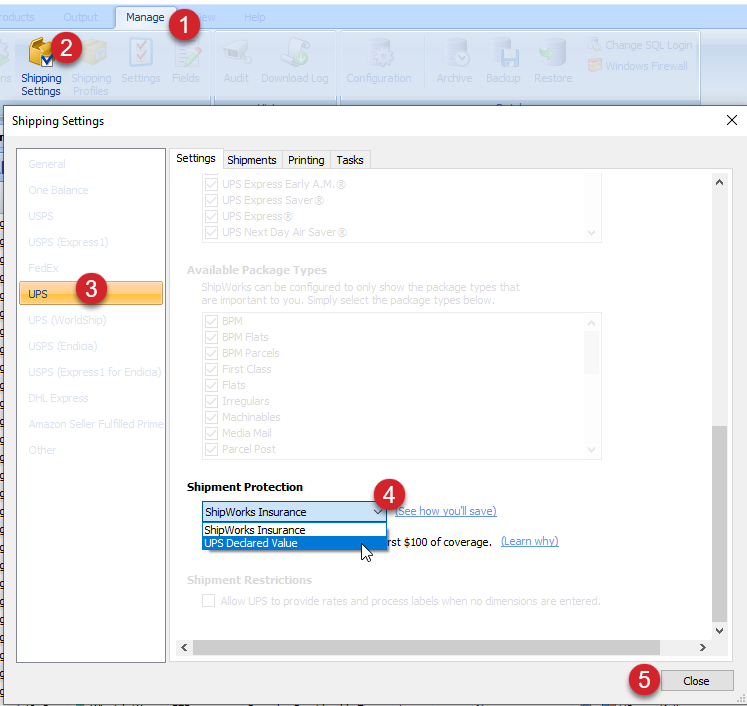
Task: Select USPS (Express1 for Endicia) entry
Action: pyautogui.click(x=91, y=372)
